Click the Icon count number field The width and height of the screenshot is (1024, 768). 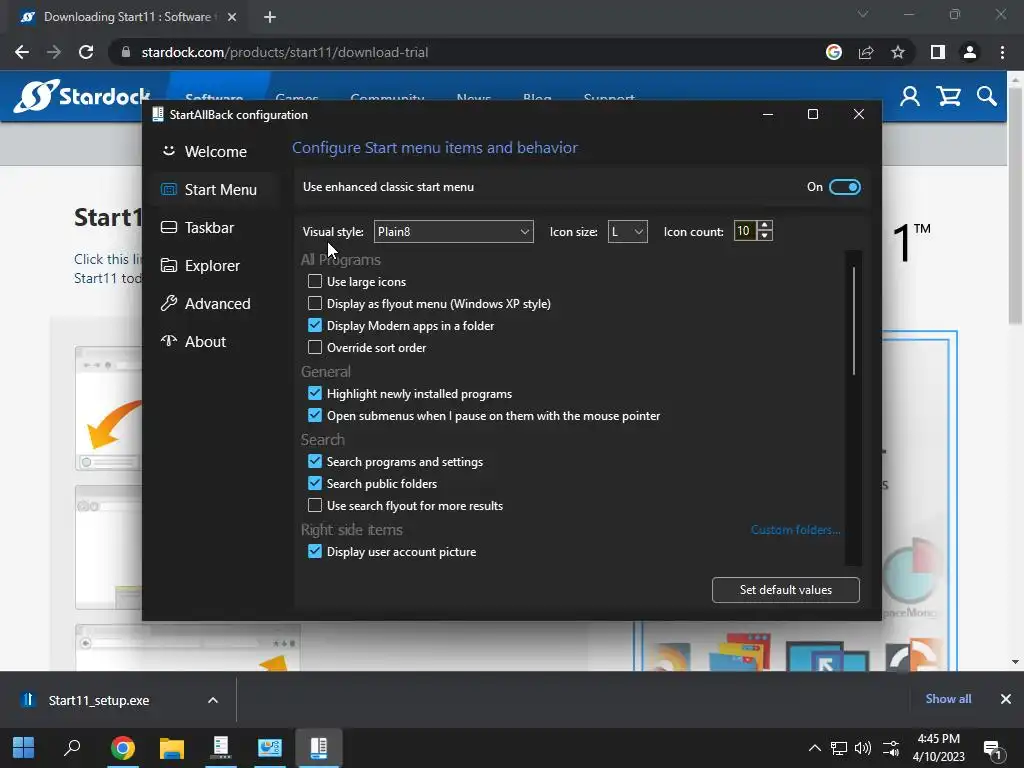point(744,231)
